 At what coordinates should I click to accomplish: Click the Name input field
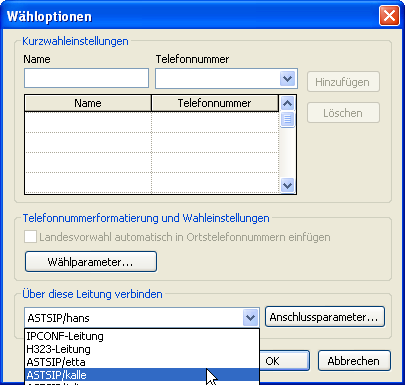tap(86, 78)
